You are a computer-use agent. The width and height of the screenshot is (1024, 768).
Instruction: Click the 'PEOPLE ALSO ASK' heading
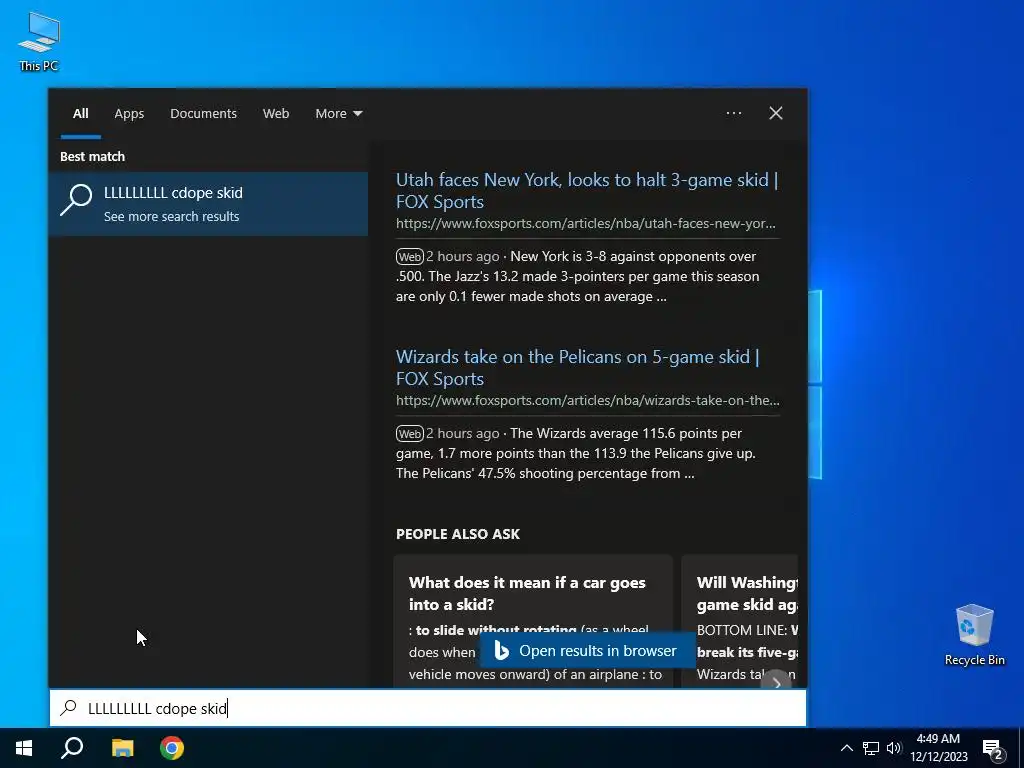tap(458, 534)
